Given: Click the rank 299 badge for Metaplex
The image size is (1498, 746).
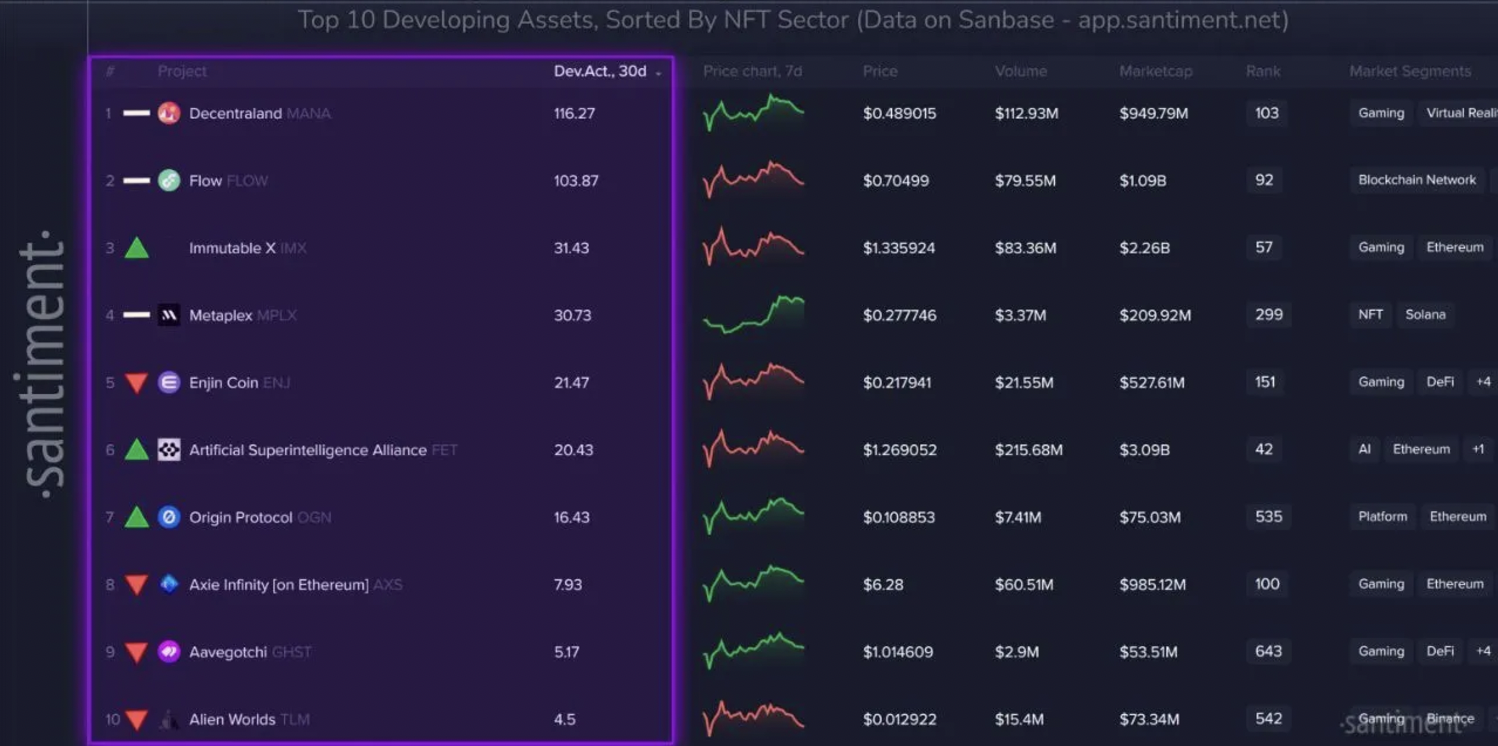Looking at the screenshot, I should 1269,314.
